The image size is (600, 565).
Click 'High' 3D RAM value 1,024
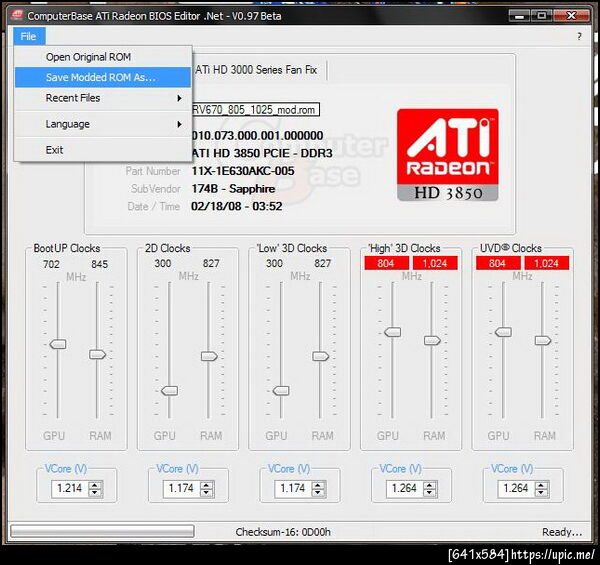tap(435, 263)
